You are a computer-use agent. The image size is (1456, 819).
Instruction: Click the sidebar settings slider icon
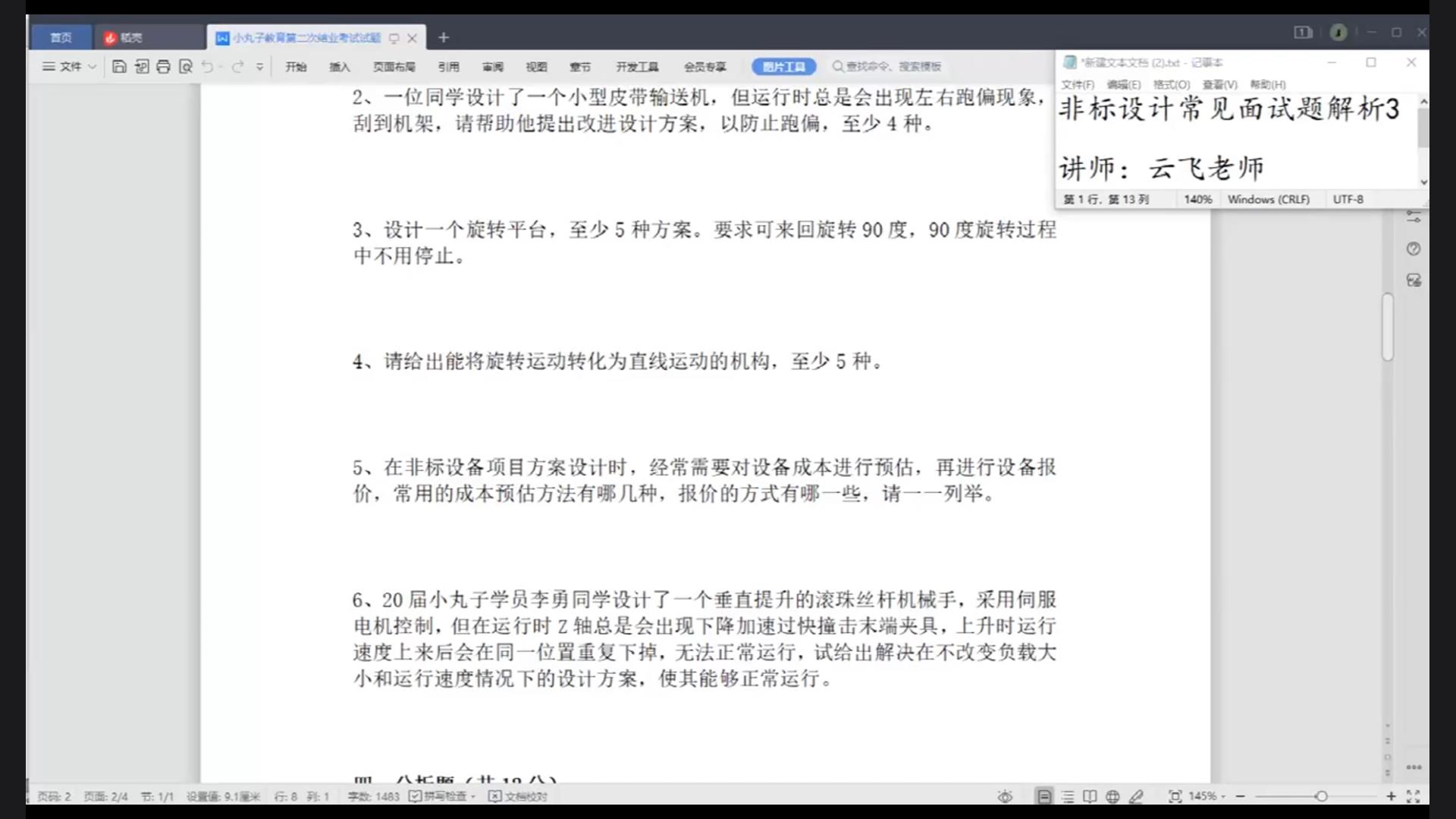[x=1414, y=217]
